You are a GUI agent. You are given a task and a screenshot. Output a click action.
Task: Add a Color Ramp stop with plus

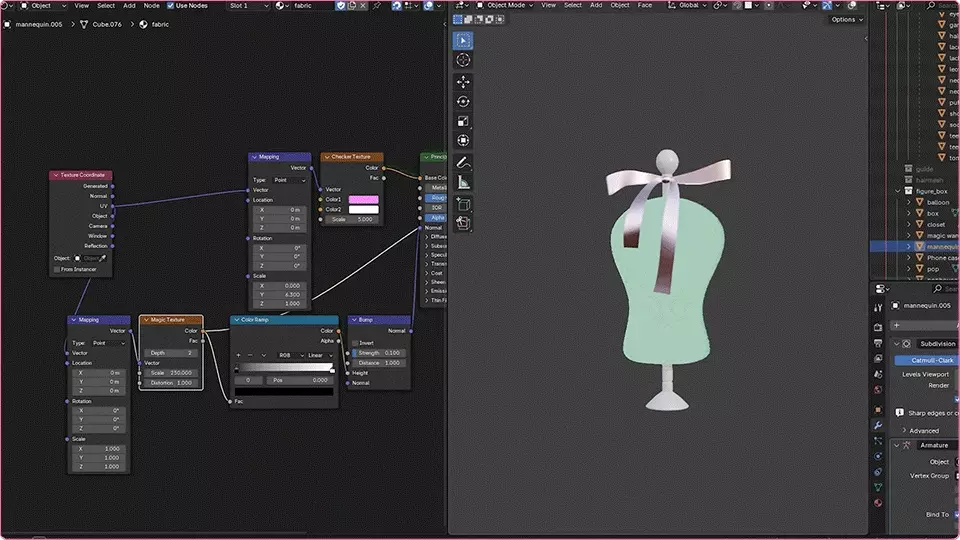click(238, 355)
